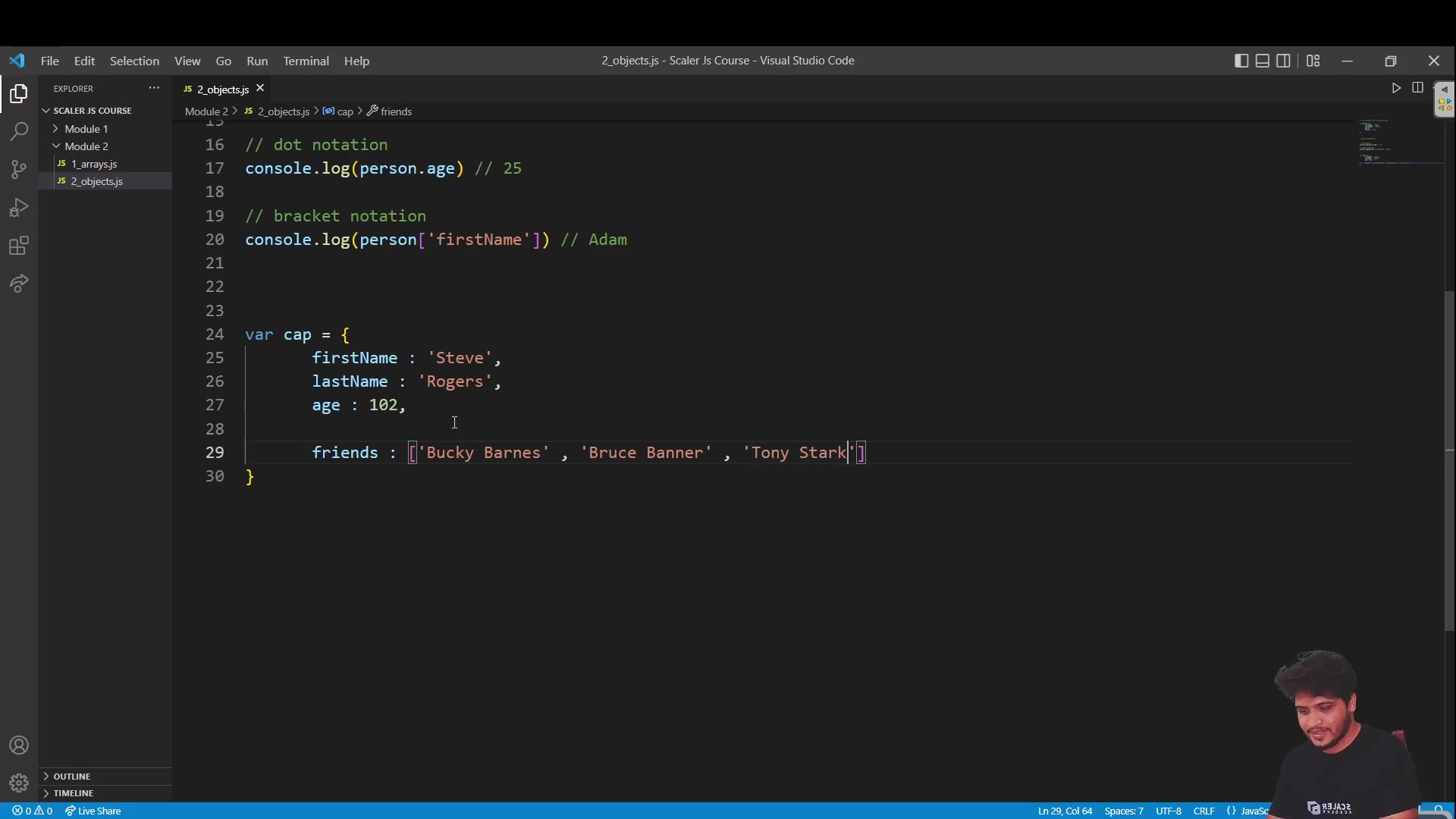
Task: Toggle the primary side bar layout button
Action: [x=1241, y=61]
